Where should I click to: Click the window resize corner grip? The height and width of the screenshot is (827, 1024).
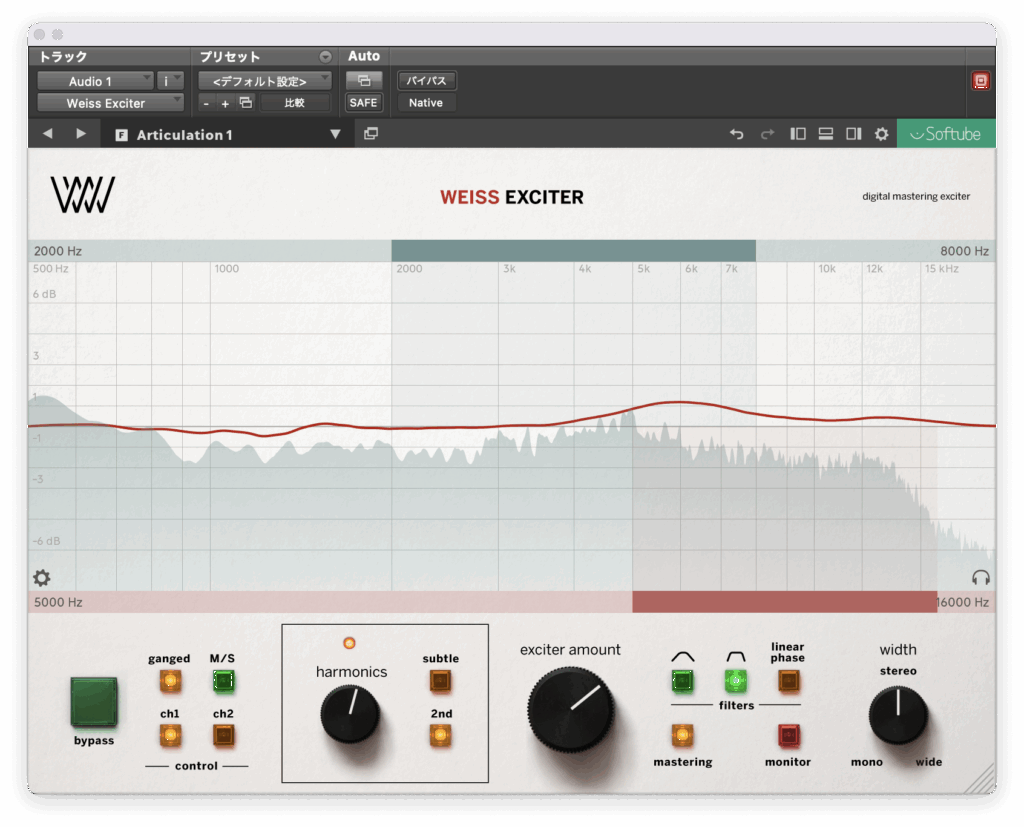point(980,779)
